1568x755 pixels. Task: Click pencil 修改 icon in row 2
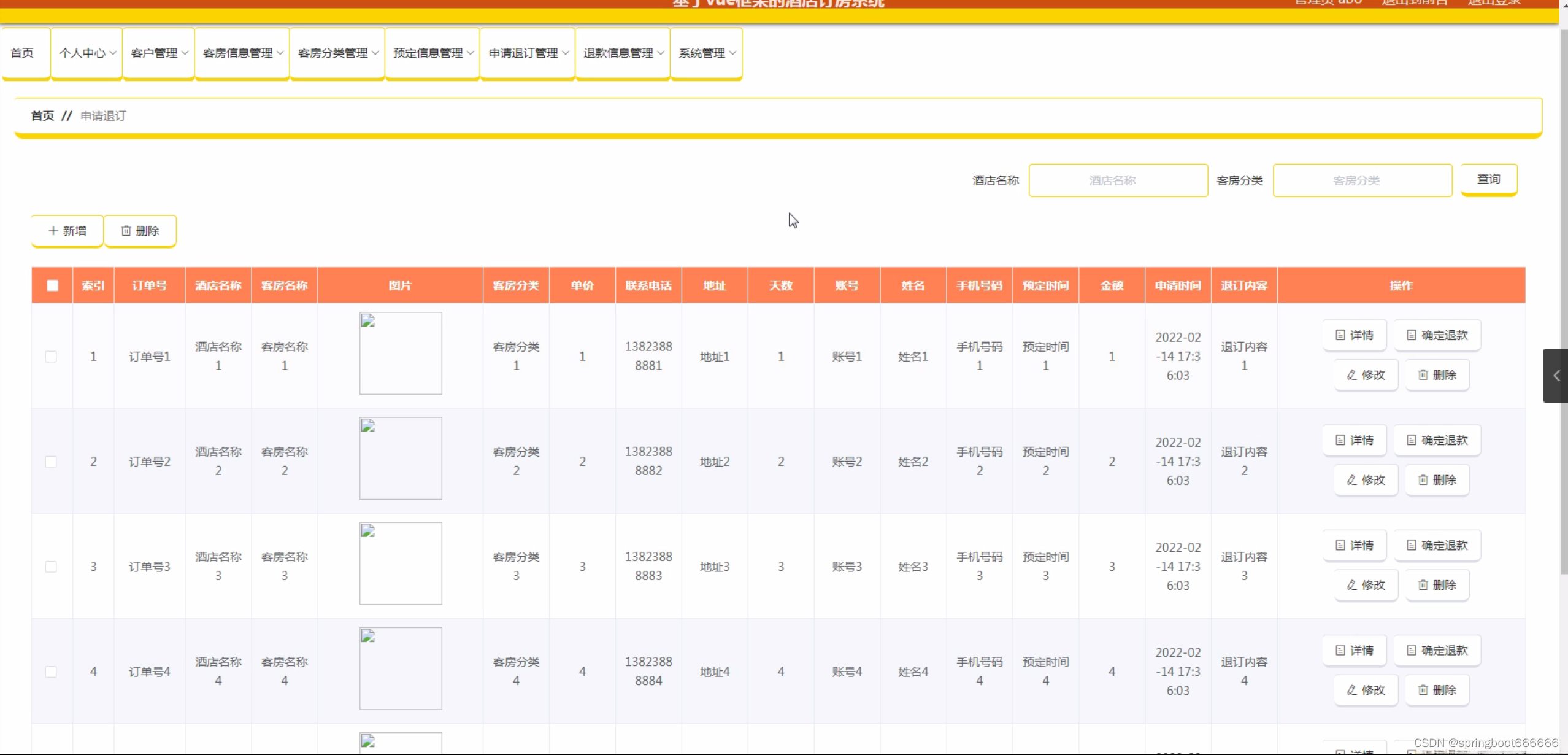click(x=1351, y=480)
